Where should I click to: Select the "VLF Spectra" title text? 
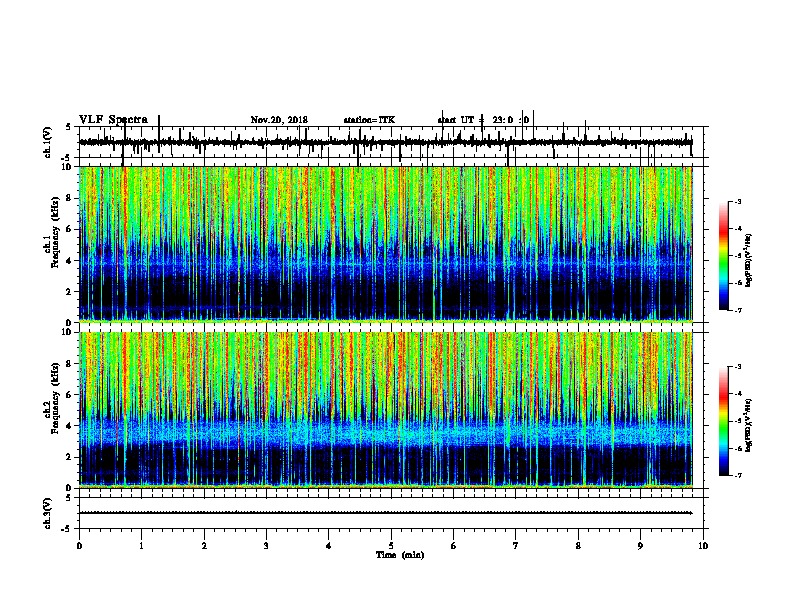pyautogui.click(x=113, y=120)
